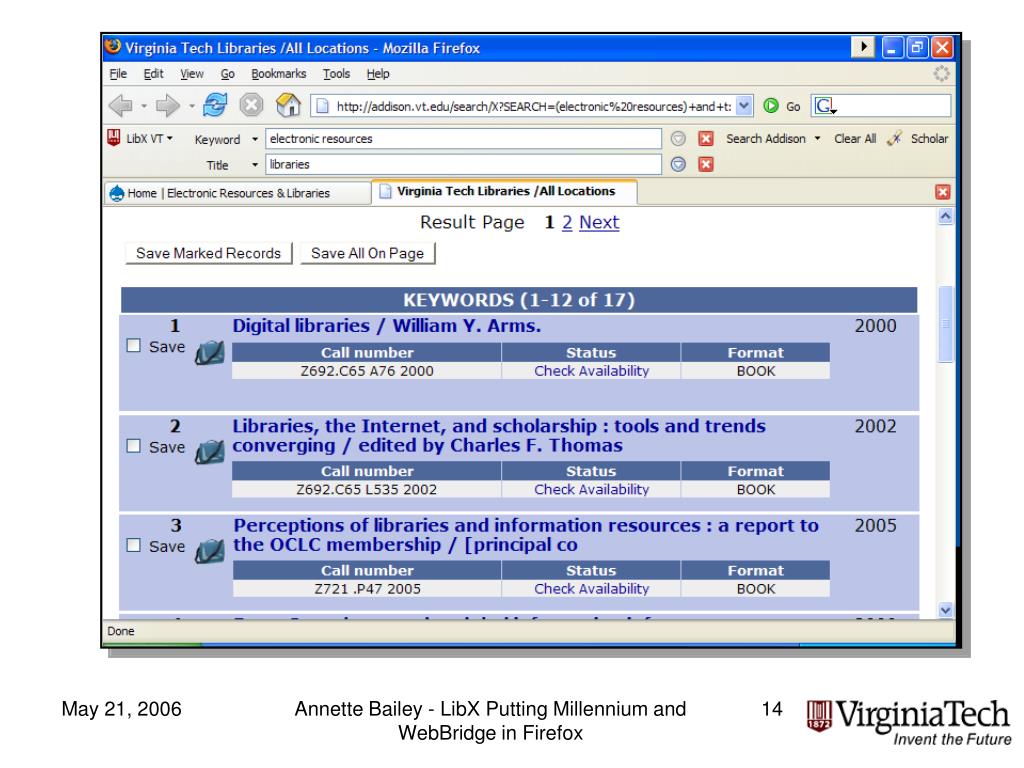Image resolution: width=1024 pixels, height=768 pixels.
Task: Click the Keyword field containing electronic resources
Action: 464,138
